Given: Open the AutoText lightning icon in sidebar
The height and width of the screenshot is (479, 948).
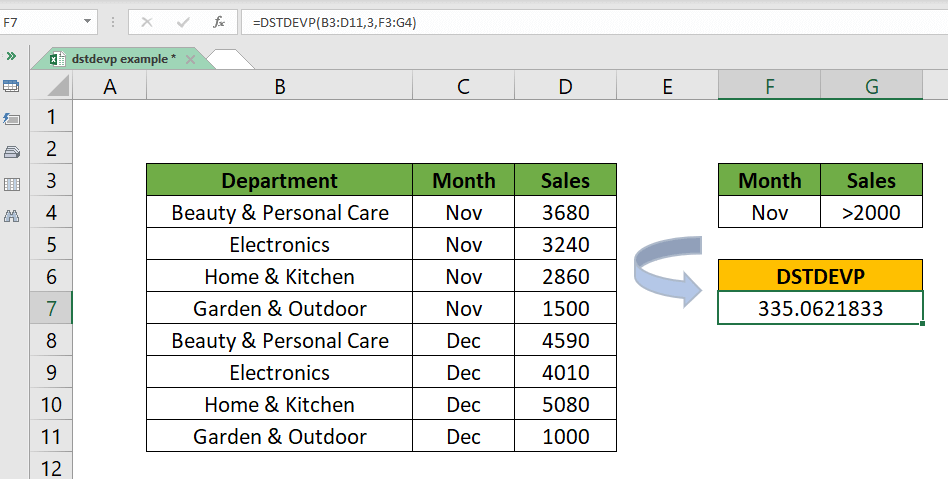Looking at the screenshot, I should click(x=11, y=120).
